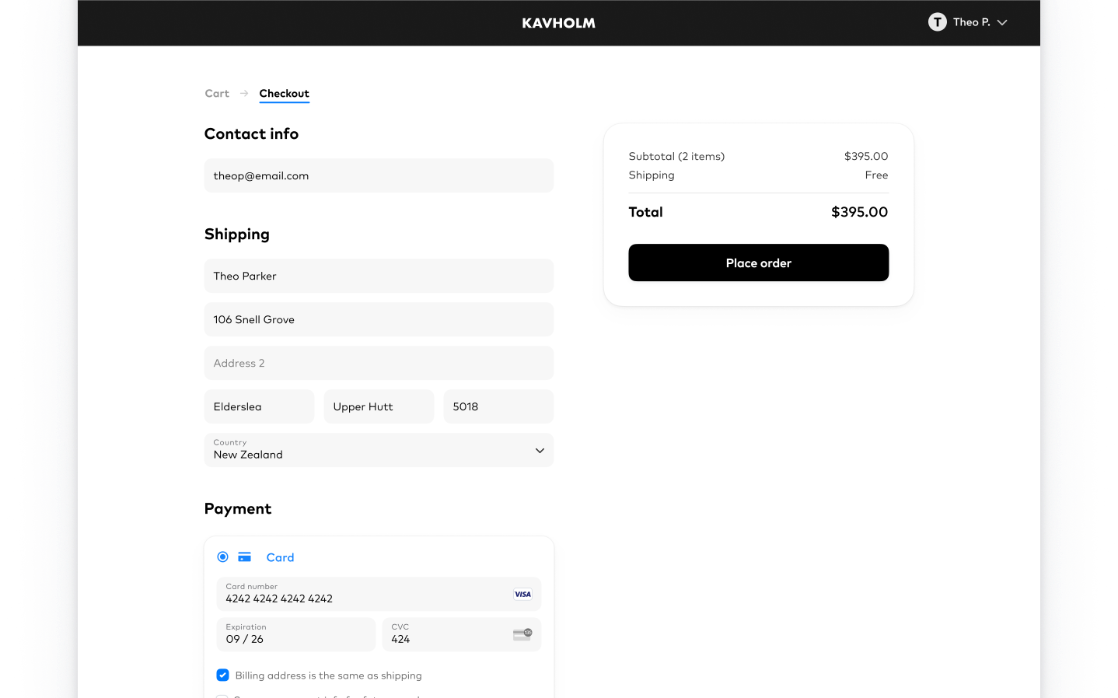
Task: Click the credit card icon beside Card
Action: 245,557
